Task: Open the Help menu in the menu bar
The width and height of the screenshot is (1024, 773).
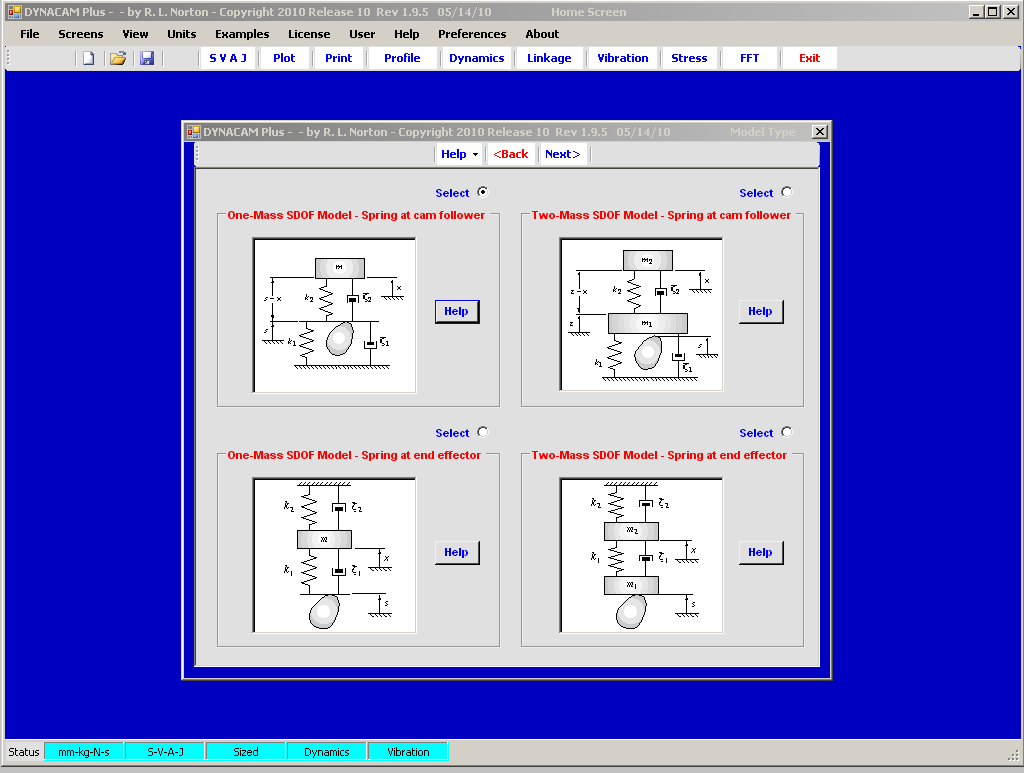Action: tap(406, 34)
